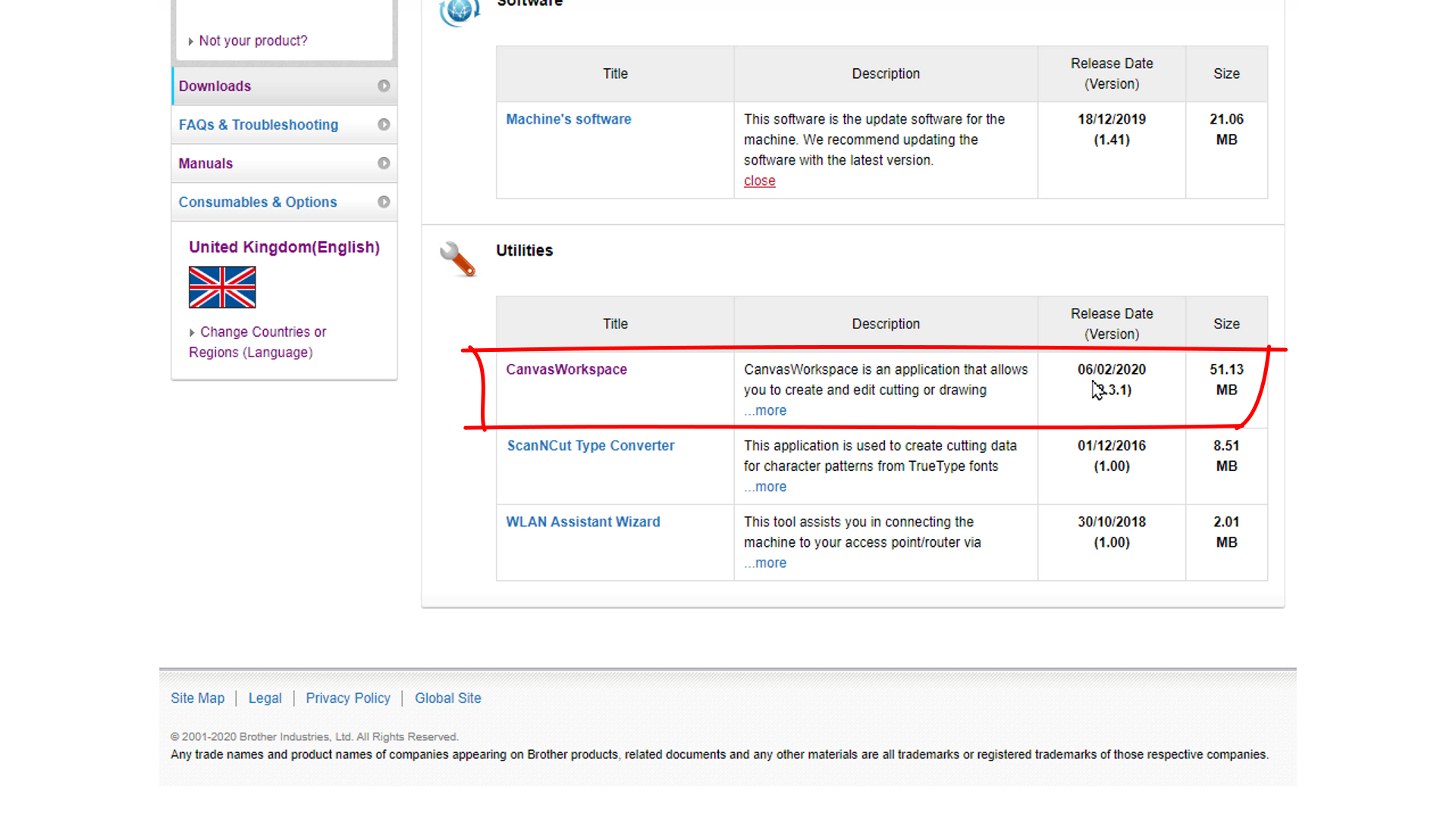Click arrow icon beside Consumables & Options
The width and height of the screenshot is (1456, 819).
pyautogui.click(x=384, y=202)
